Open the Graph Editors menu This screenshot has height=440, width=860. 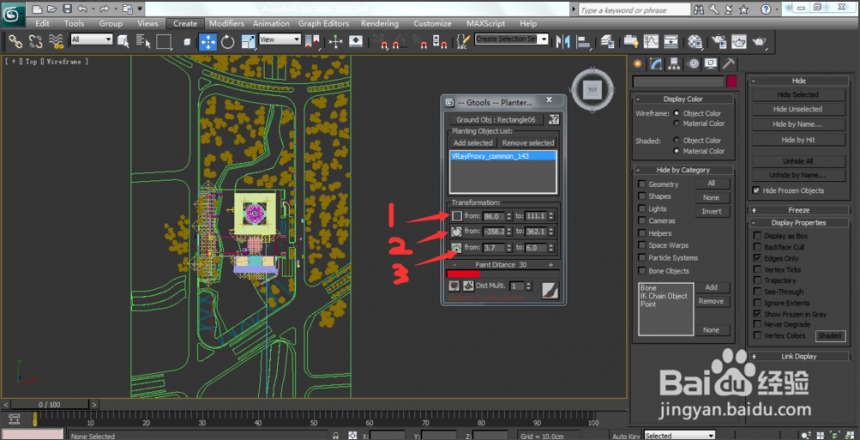point(324,24)
